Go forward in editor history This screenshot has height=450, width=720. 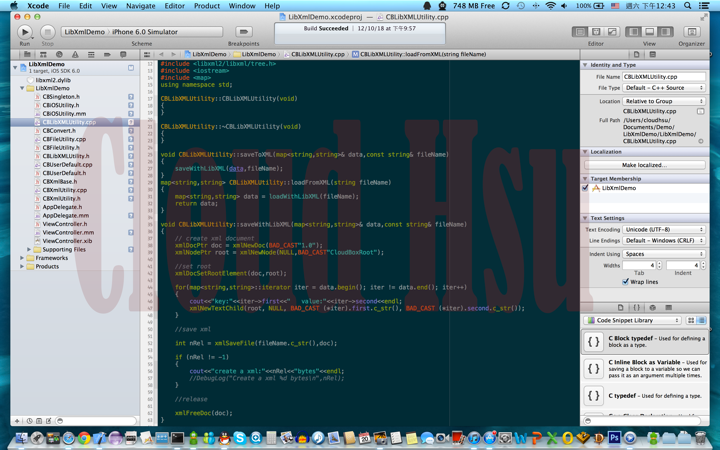click(x=173, y=54)
